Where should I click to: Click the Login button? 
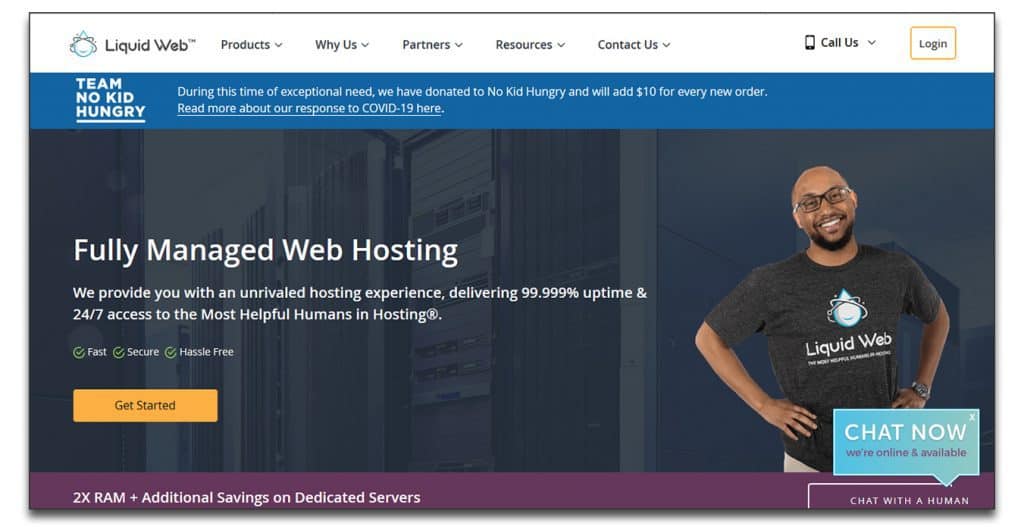(x=933, y=44)
